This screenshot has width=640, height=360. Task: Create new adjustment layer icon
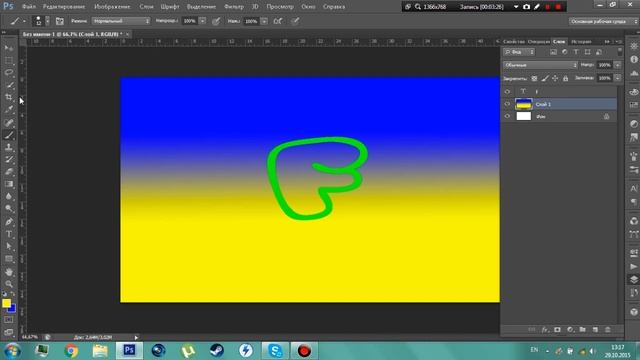(x=570, y=329)
